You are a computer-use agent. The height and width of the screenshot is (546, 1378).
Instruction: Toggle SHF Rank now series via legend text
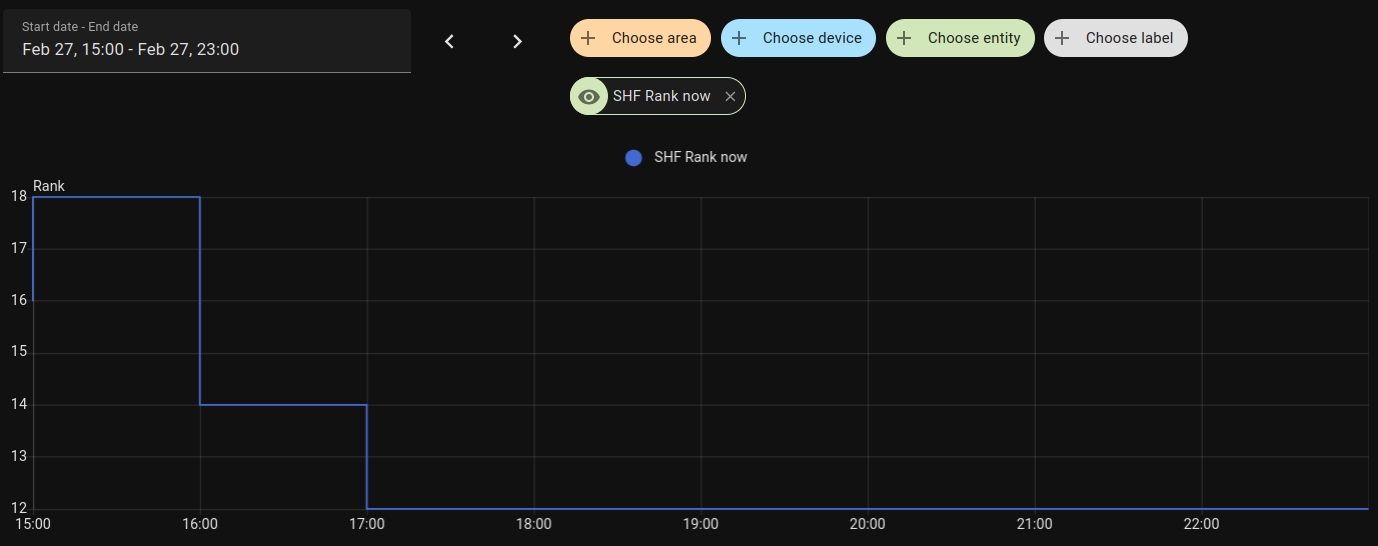coord(700,157)
